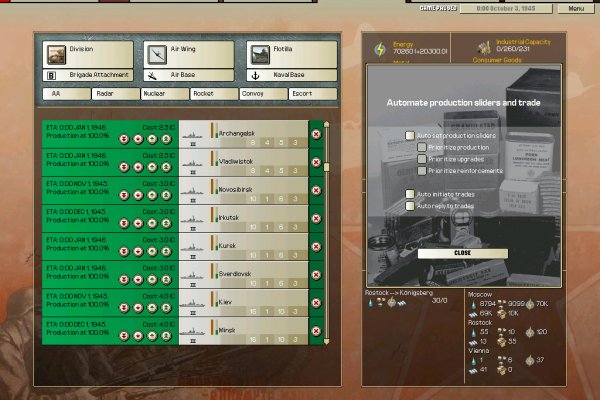Cancel the Irkutsk production order
Screen dimensions: 600x400
point(316,219)
